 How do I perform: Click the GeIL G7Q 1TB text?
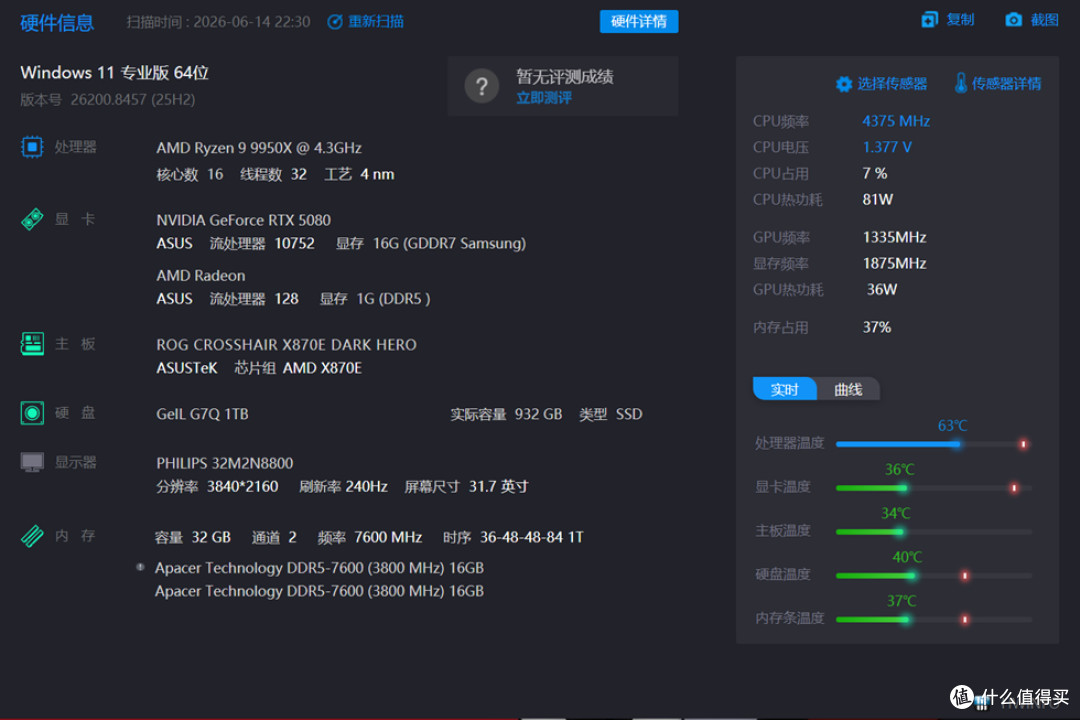click(202, 414)
